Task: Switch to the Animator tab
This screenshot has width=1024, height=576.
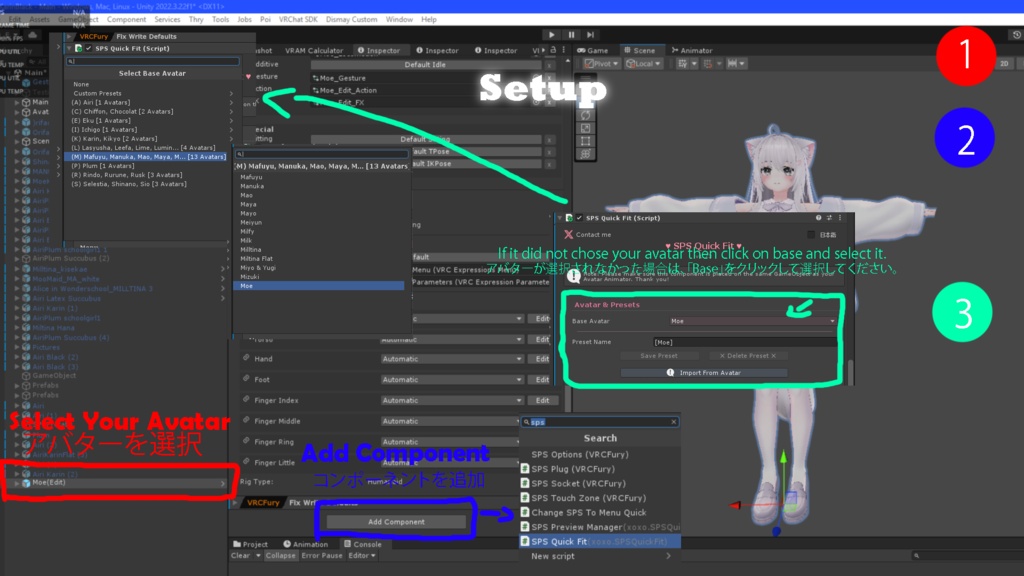Action: click(x=692, y=50)
